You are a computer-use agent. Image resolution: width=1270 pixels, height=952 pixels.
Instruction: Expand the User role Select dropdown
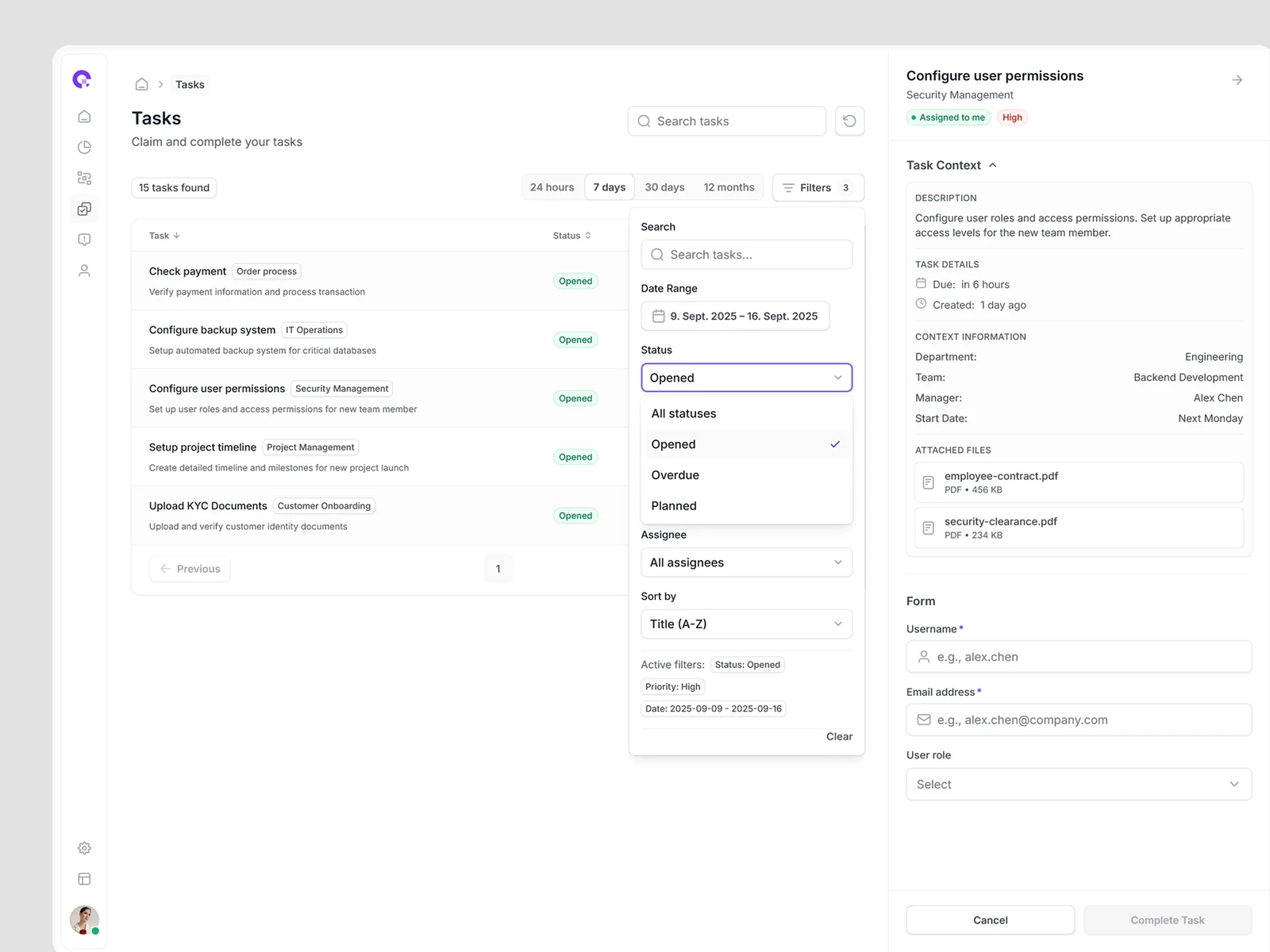pyautogui.click(x=1078, y=785)
